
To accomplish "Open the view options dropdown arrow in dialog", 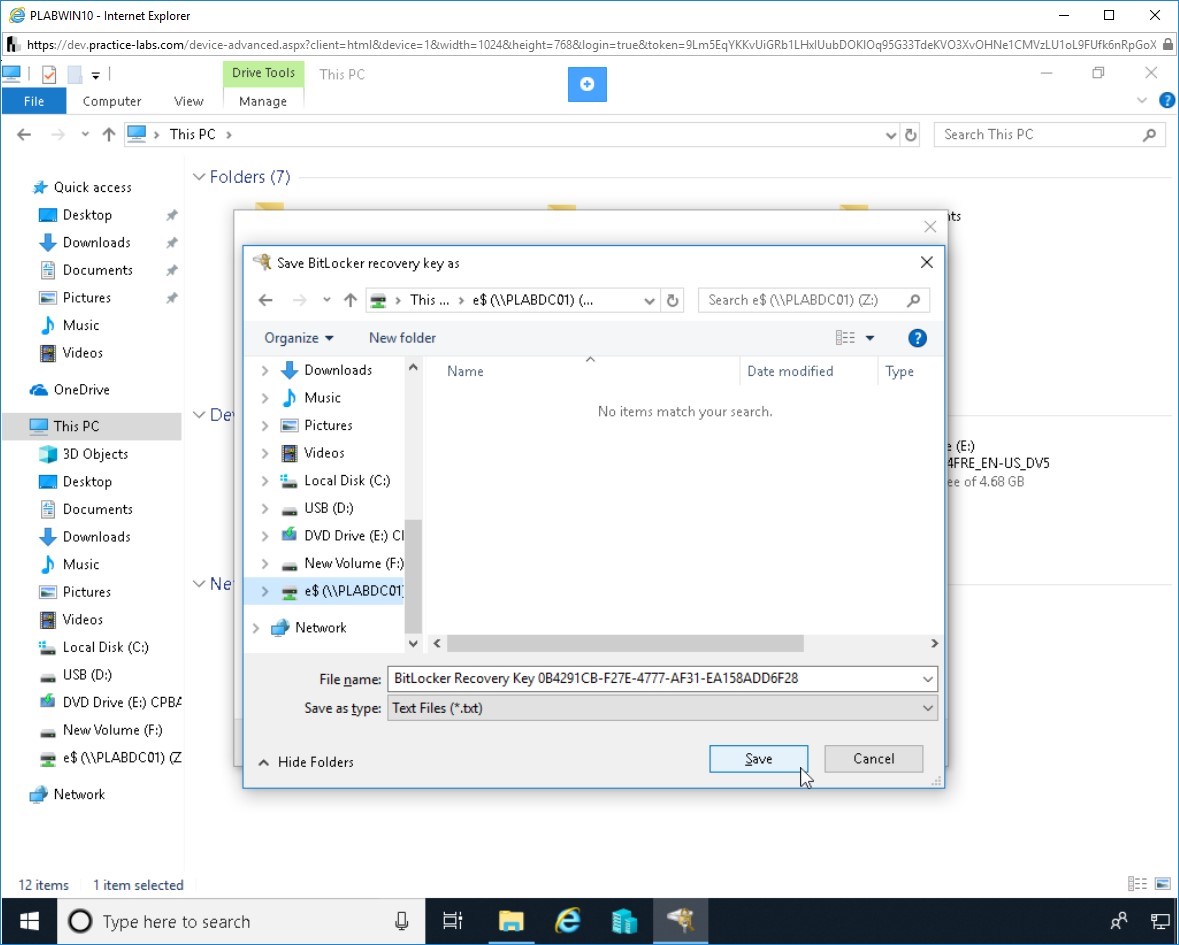I will pos(870,338).
